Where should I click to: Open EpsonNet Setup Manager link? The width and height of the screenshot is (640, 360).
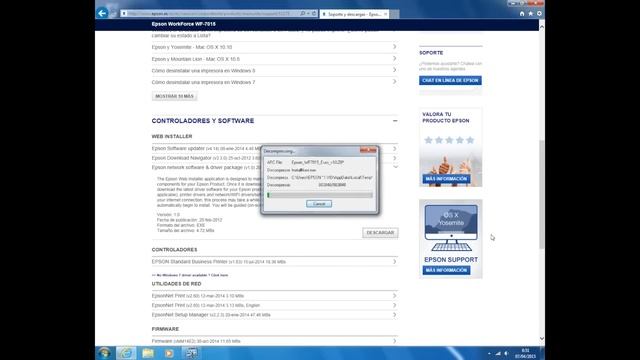coord(211,315)
